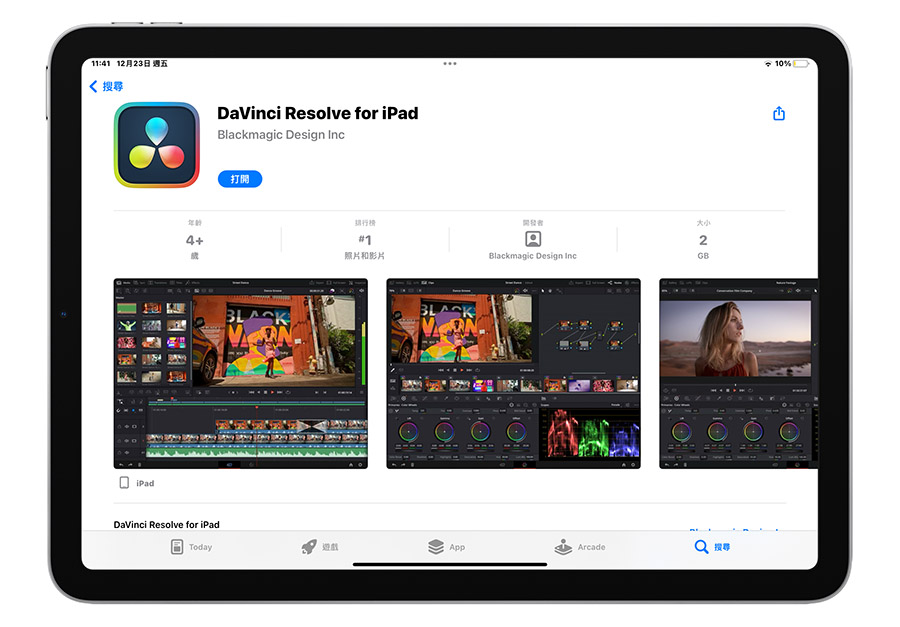Screen dimensions: 900x627
Task: Open second screenshot with color scopes
Action: point(513,373)
